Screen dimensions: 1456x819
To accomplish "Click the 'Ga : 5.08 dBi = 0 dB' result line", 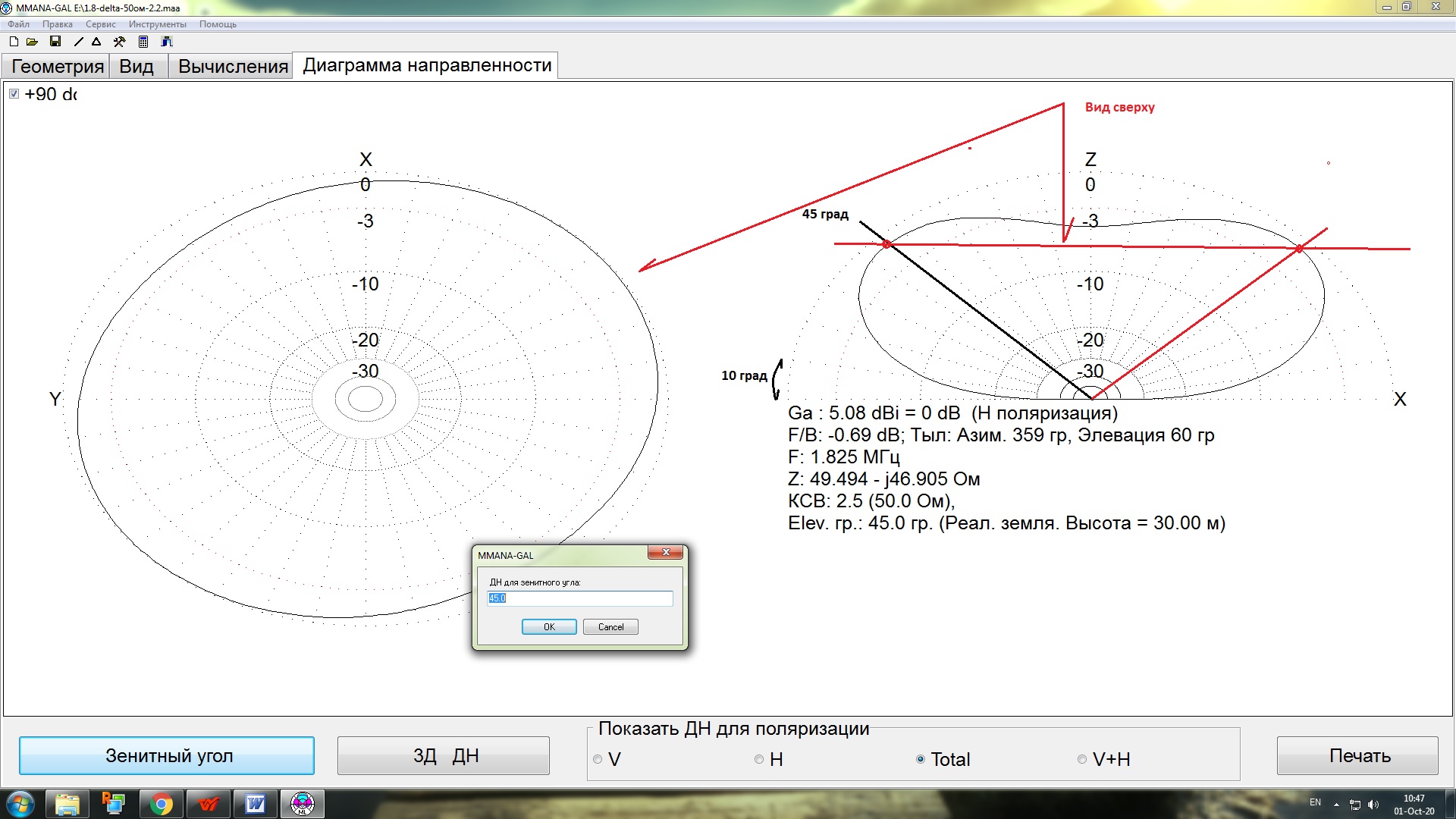I will [952, 413].
